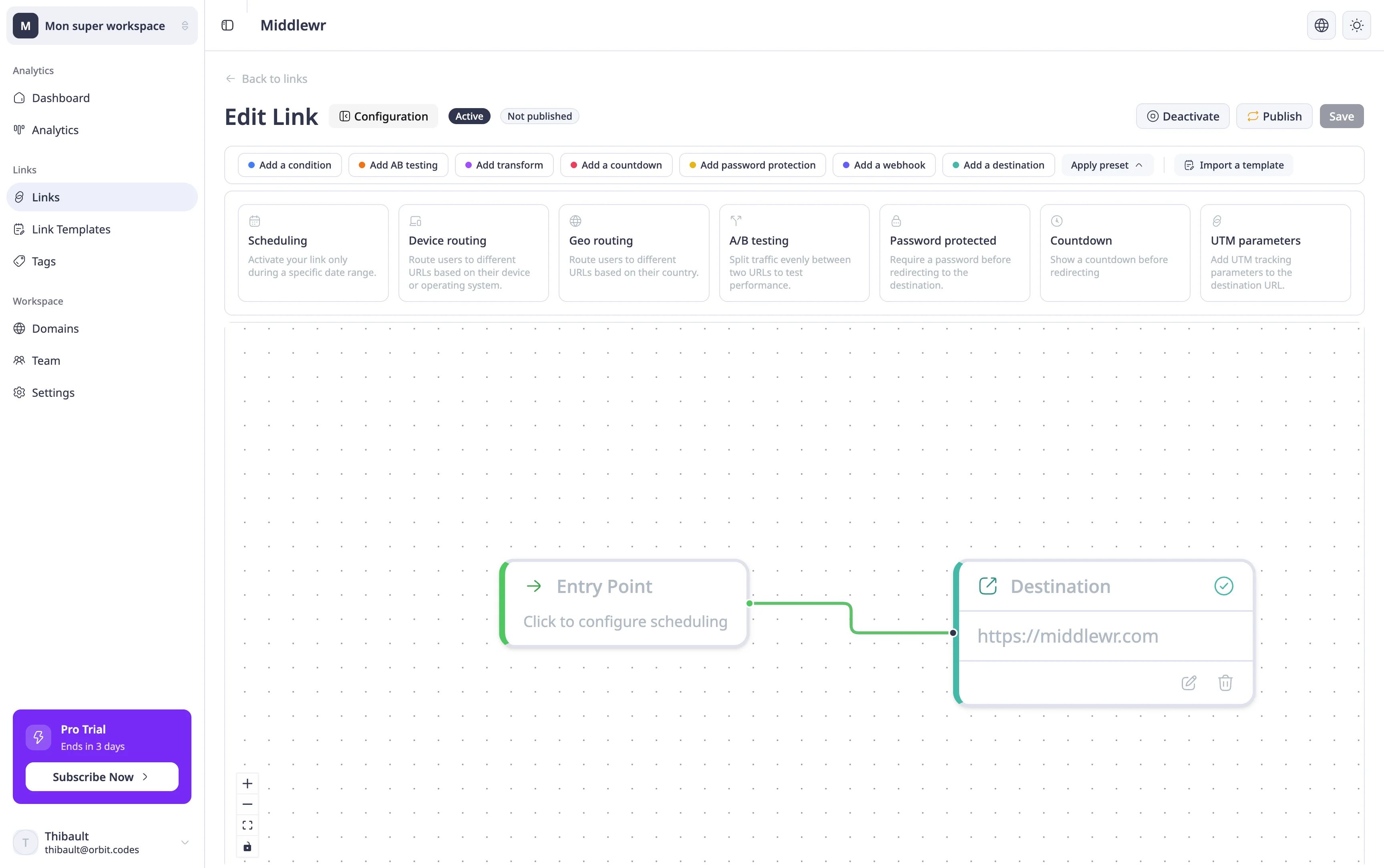Delete Destination node with trash icon
The width and height of the screenshot is (1384, 868).
(x=1225, y=683)
